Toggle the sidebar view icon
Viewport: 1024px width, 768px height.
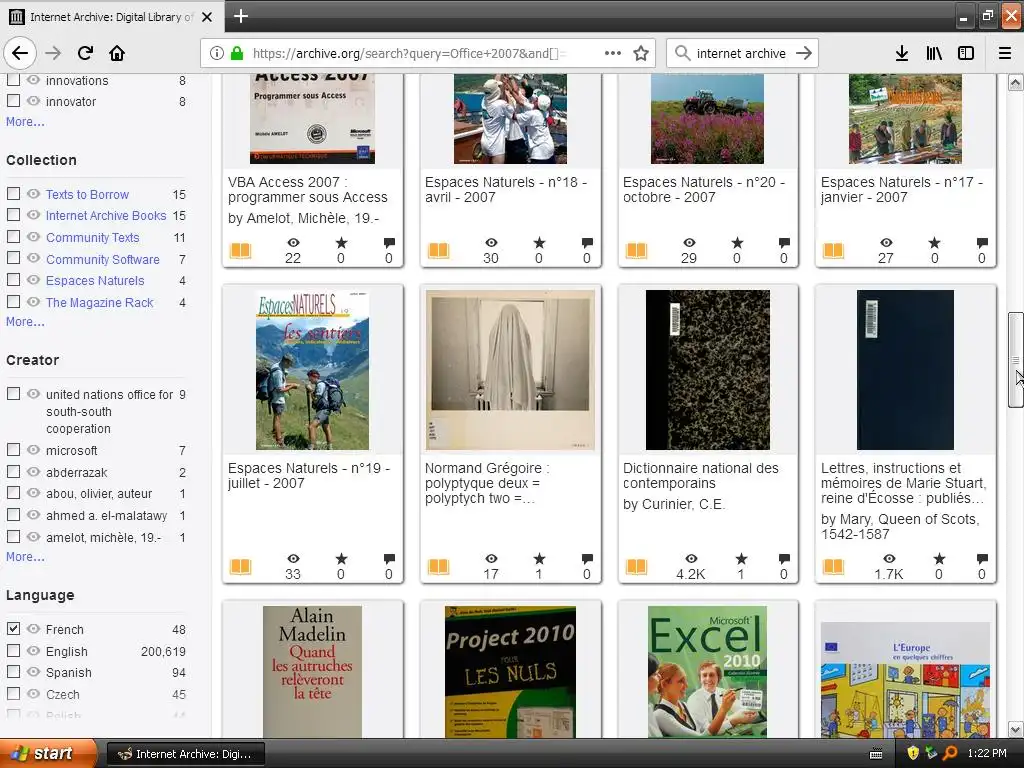tap(966, 53)
